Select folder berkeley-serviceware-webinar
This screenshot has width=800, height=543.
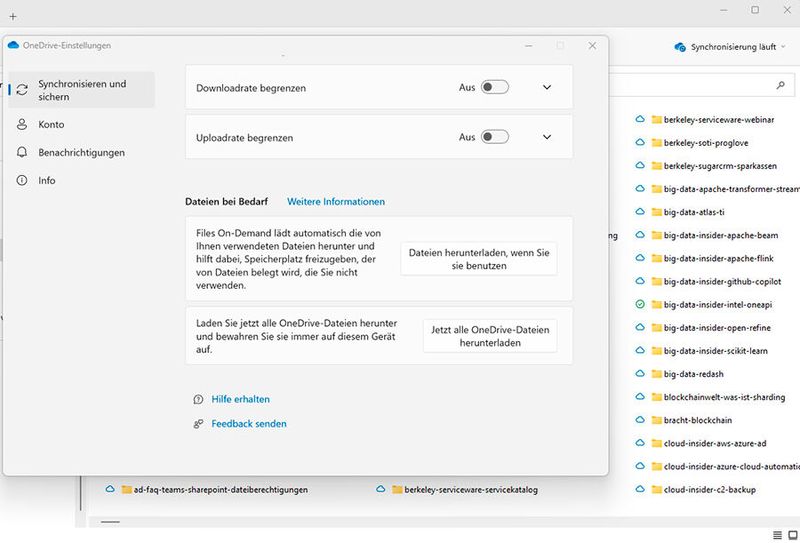[x=718, y=120]
